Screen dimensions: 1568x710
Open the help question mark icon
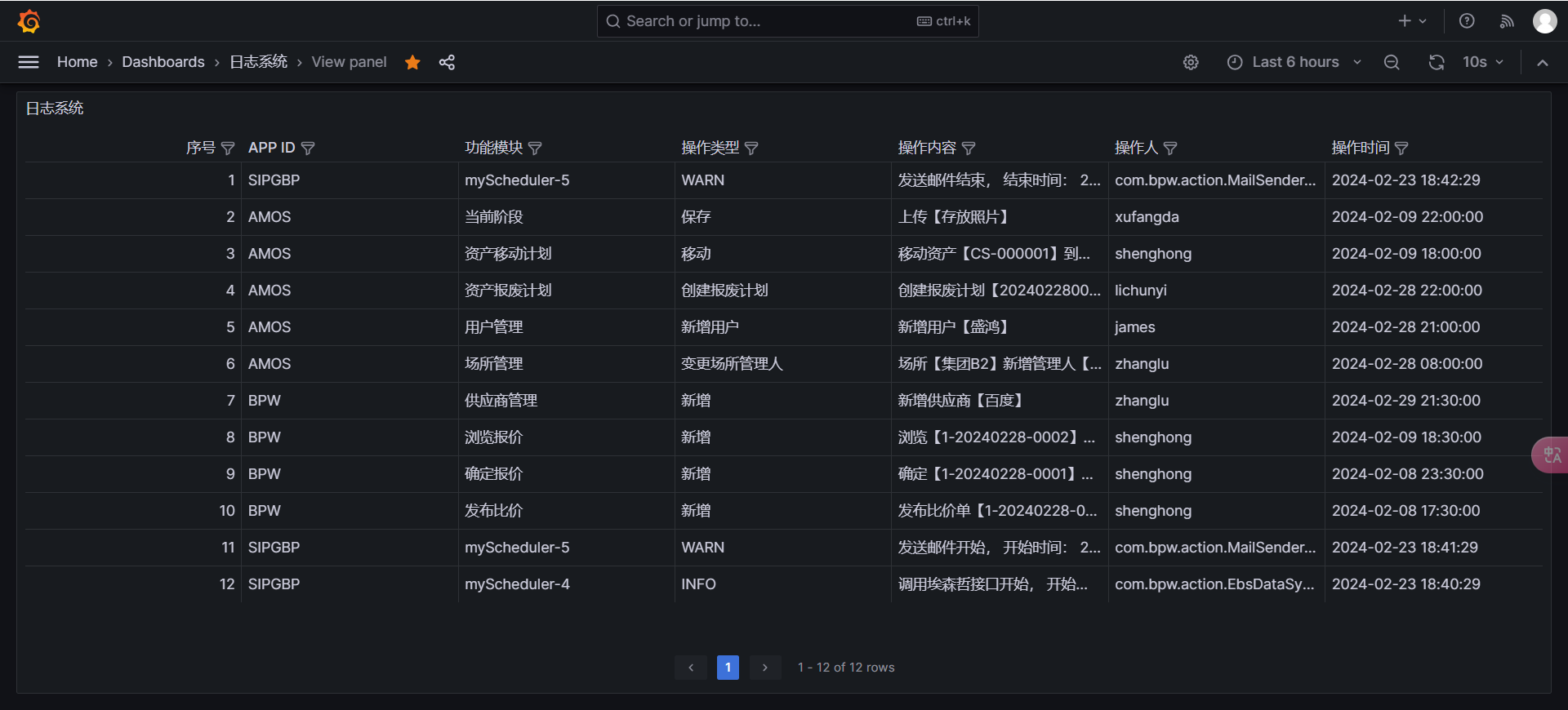[x=1467, y=21]
